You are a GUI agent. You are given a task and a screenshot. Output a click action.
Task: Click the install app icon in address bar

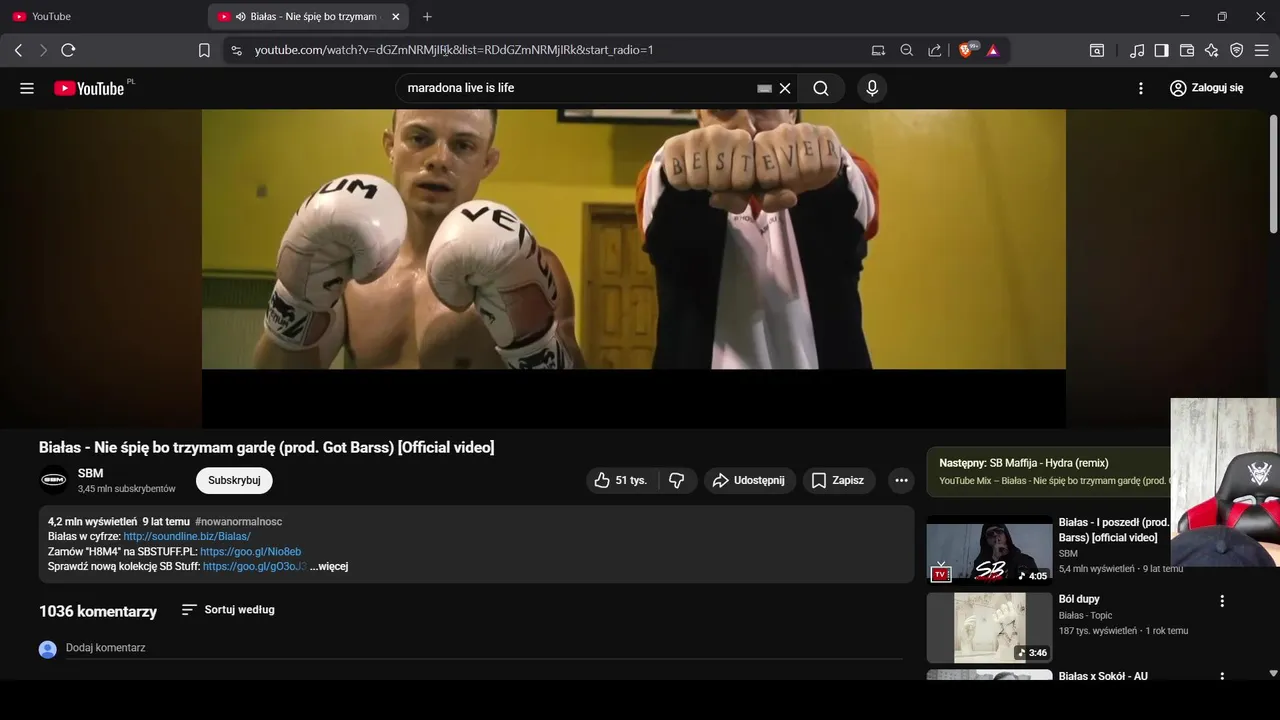pyautogui.click(x=879, y=50)
